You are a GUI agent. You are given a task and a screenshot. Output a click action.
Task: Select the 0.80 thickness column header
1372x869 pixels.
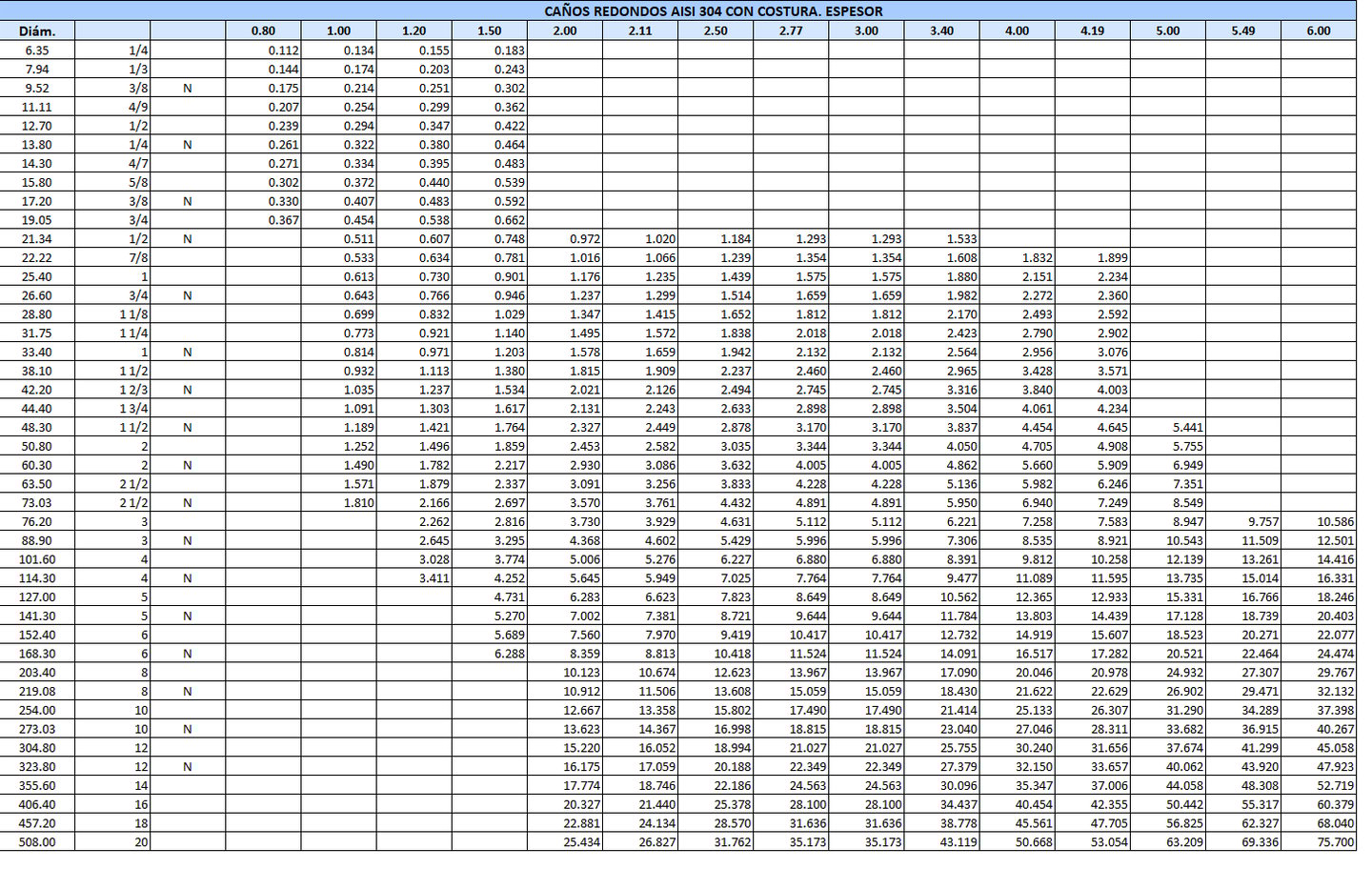coord(263,30)
